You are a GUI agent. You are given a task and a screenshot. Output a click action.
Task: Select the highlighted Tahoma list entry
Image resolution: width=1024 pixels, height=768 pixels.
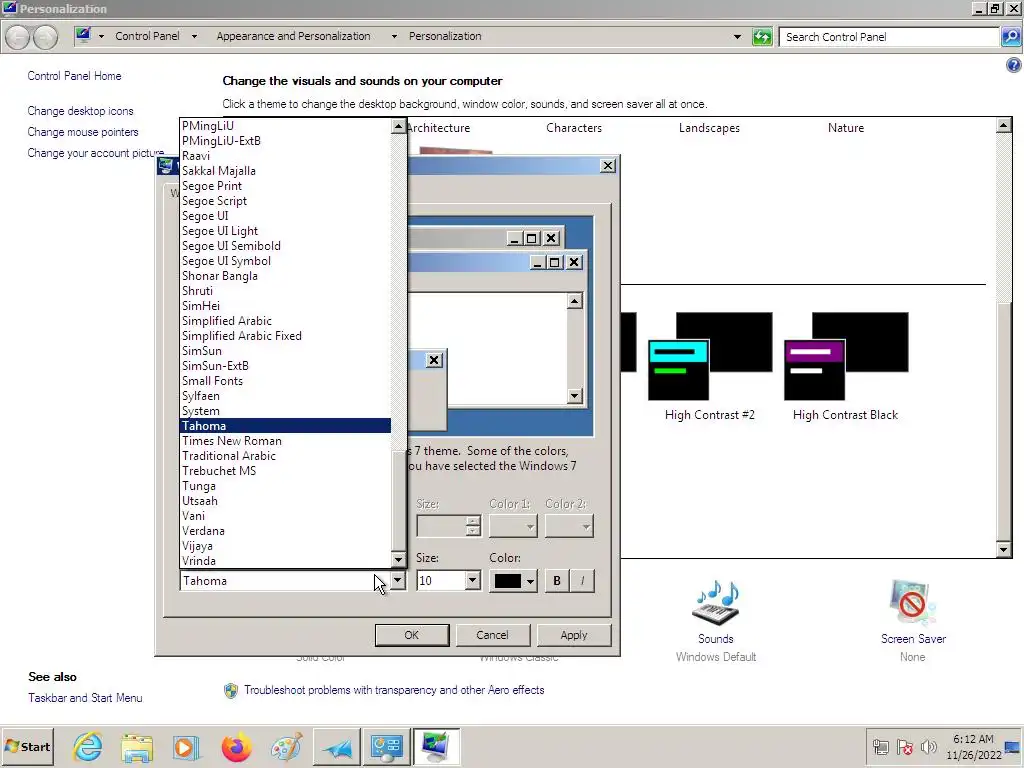[x=285, y=426]
